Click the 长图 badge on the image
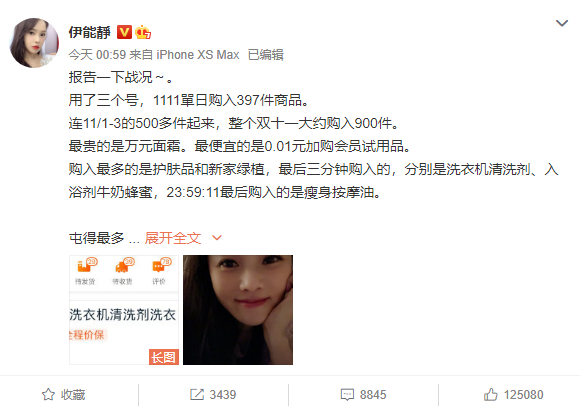Image resolution: width=580 pixels, height=411 pixels. (164, 357)
